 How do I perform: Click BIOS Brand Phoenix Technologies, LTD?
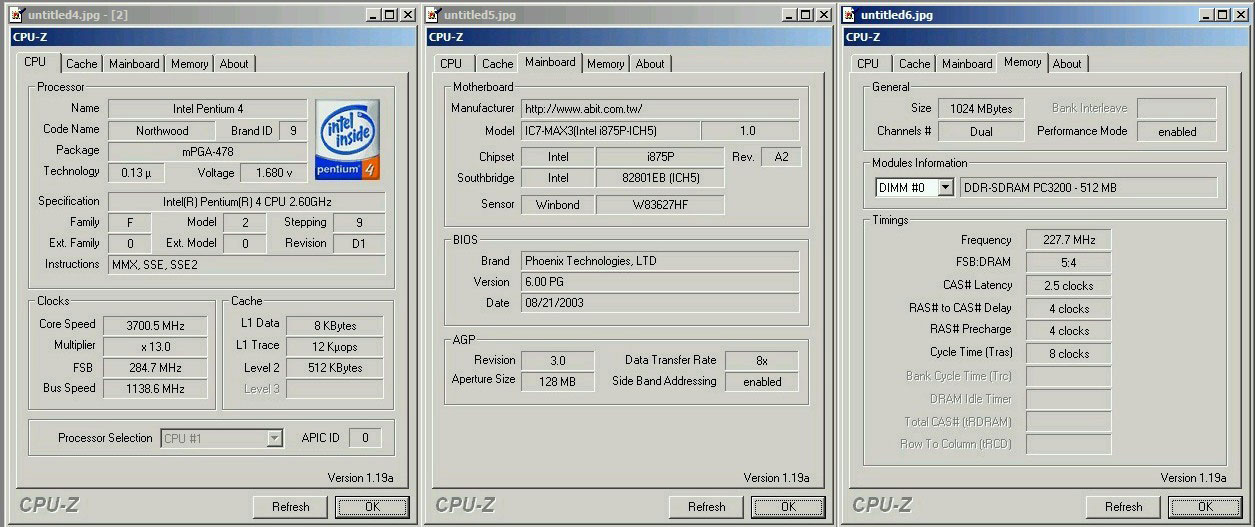pos(660,261)
